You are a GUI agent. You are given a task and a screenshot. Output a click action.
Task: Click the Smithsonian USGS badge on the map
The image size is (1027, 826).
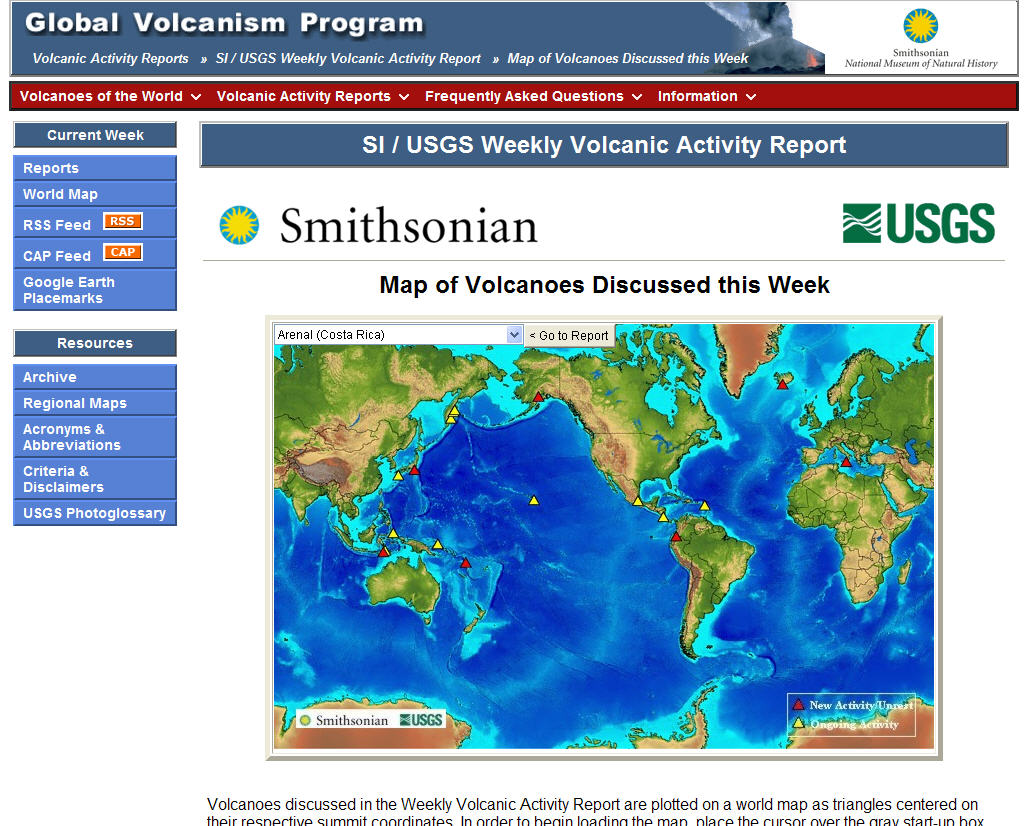point(371,720)
